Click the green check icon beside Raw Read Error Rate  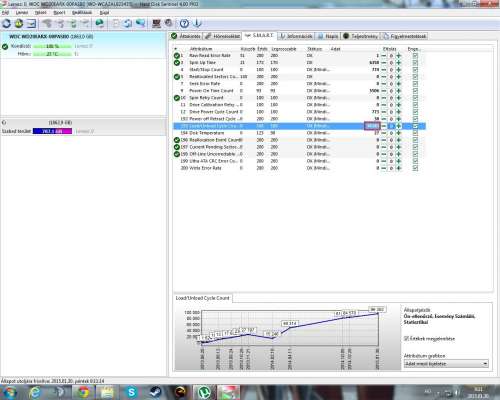177,56
